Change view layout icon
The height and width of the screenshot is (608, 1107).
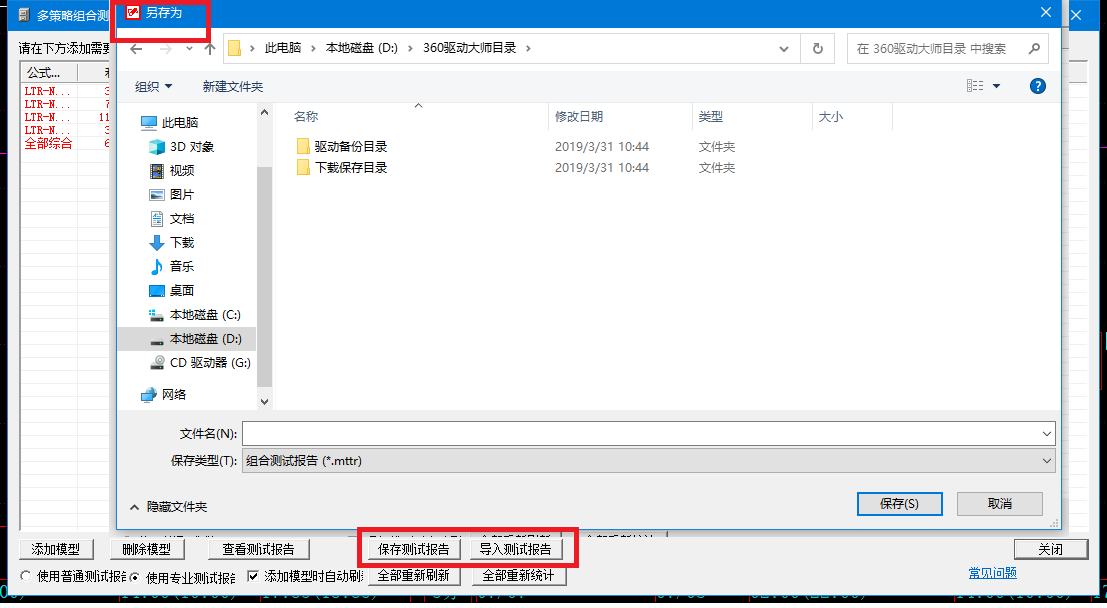click(975, 86)
